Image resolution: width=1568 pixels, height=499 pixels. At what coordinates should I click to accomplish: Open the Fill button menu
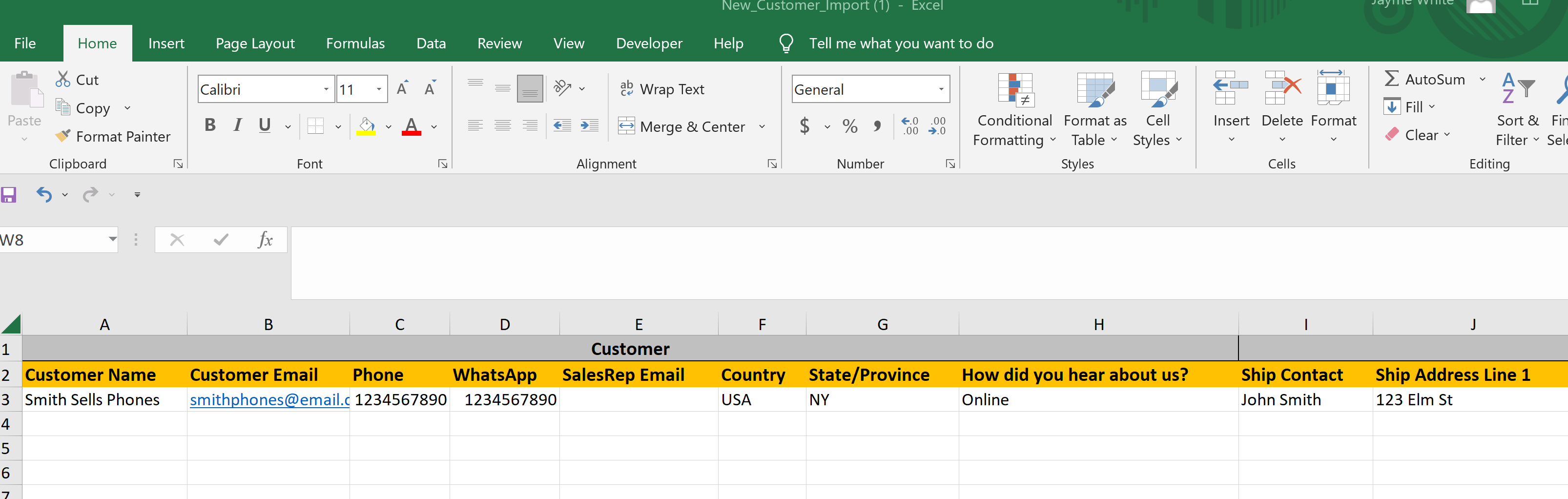[x=1410, y=106]
